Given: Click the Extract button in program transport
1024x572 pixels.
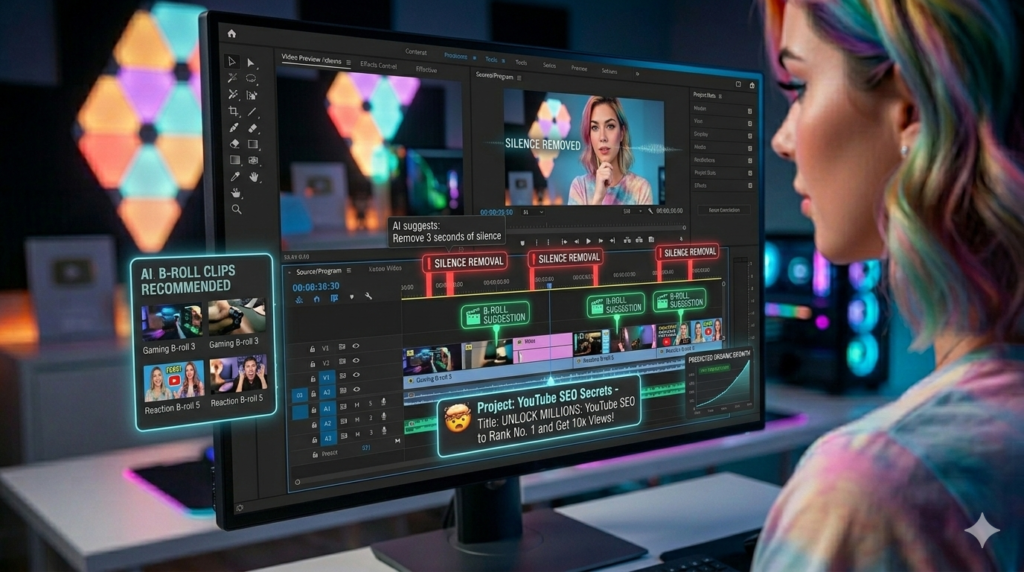Looking at the screenshot, I should [639, 240].
